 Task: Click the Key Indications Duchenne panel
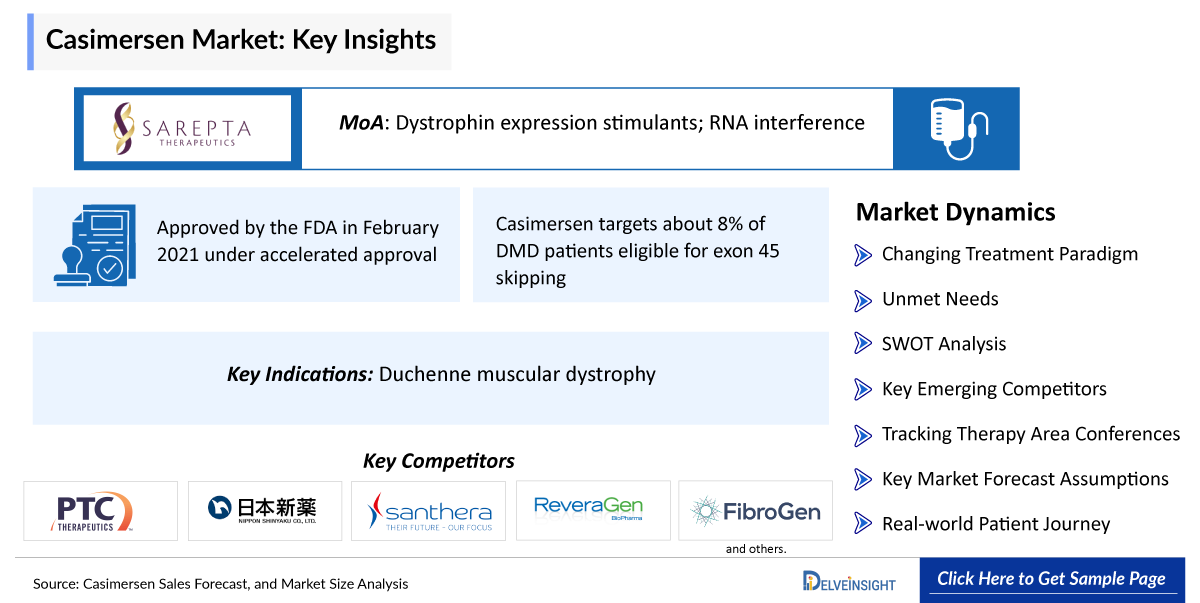point(431,377)
